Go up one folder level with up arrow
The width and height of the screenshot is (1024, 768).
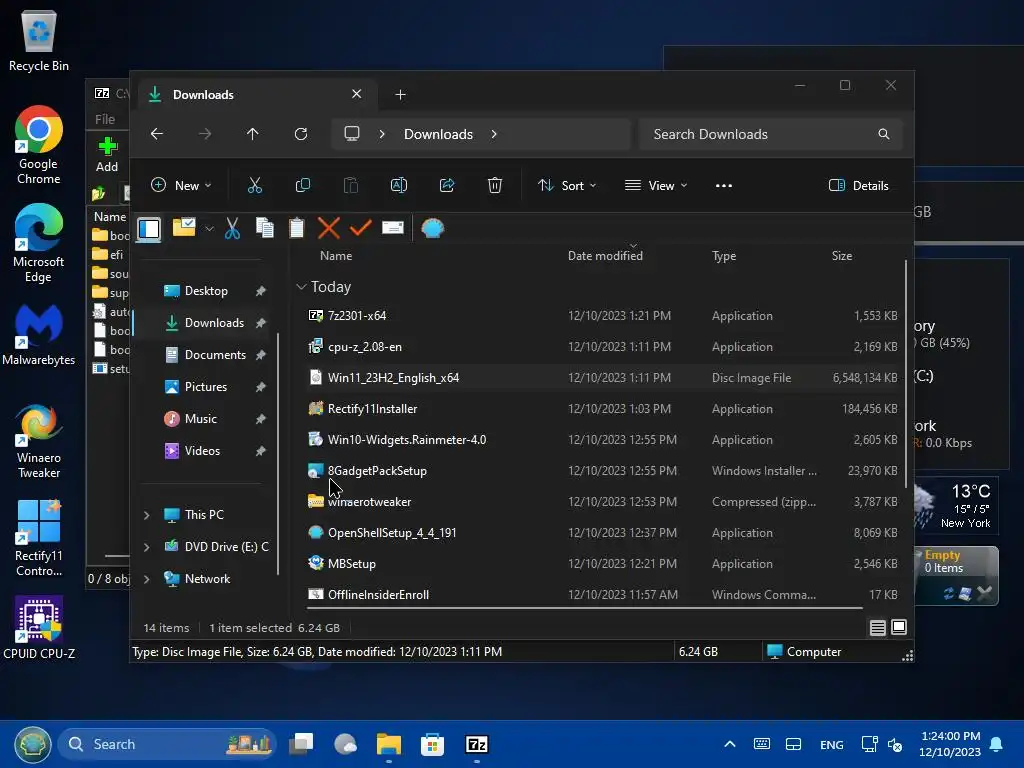click(253, 134)
